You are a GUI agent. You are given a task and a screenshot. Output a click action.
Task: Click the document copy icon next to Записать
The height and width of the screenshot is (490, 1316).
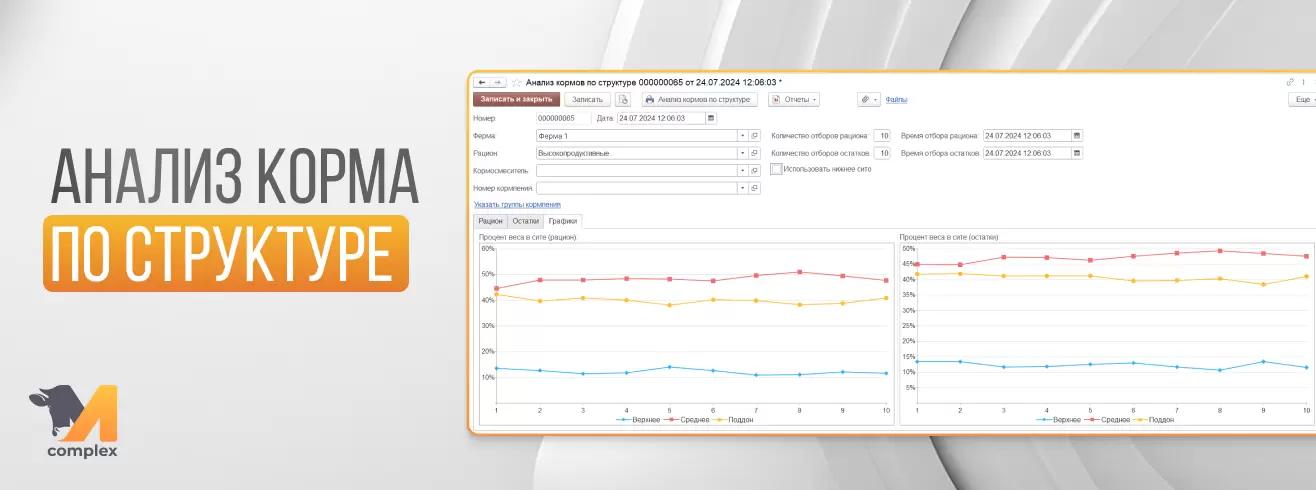point(623,100)
